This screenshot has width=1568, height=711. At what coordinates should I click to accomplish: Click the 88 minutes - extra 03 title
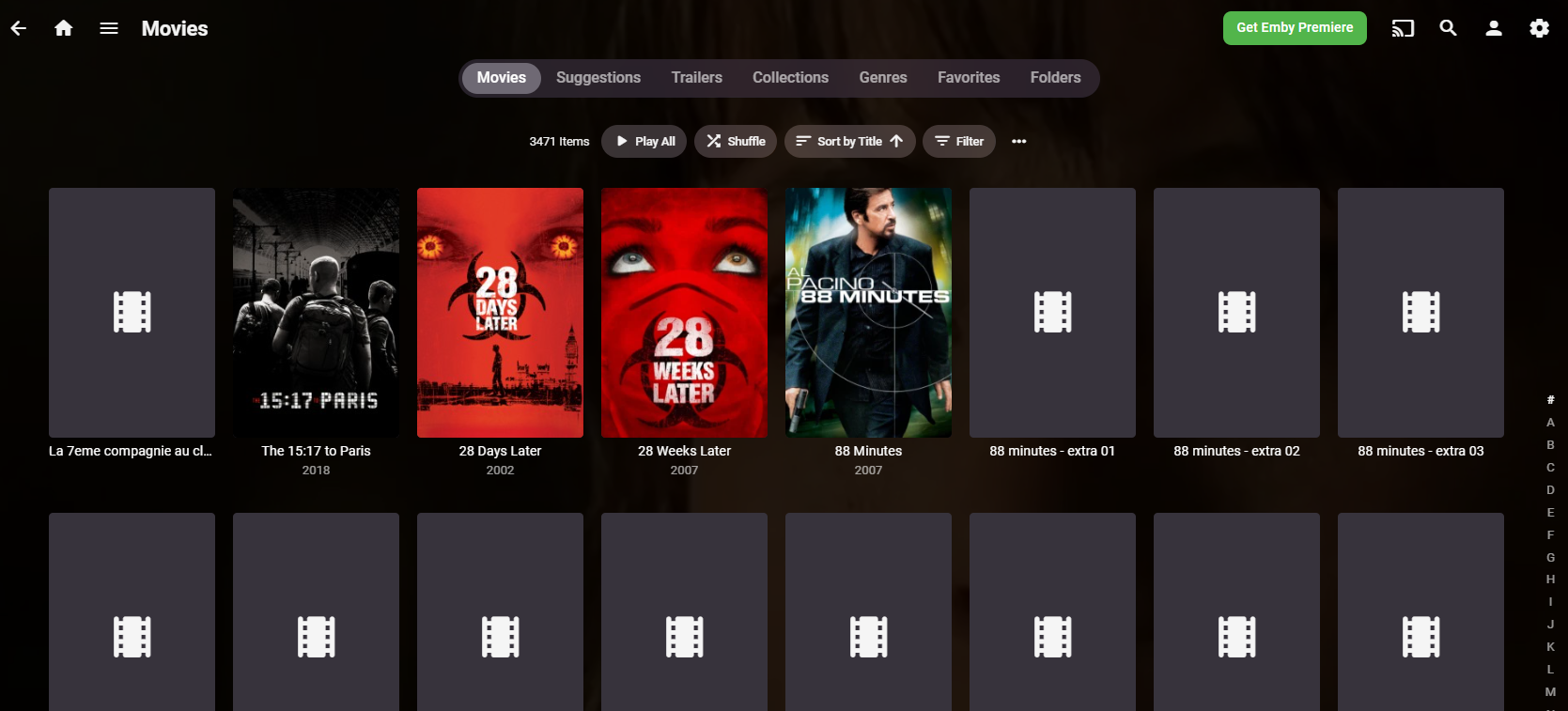point(1421,451)
